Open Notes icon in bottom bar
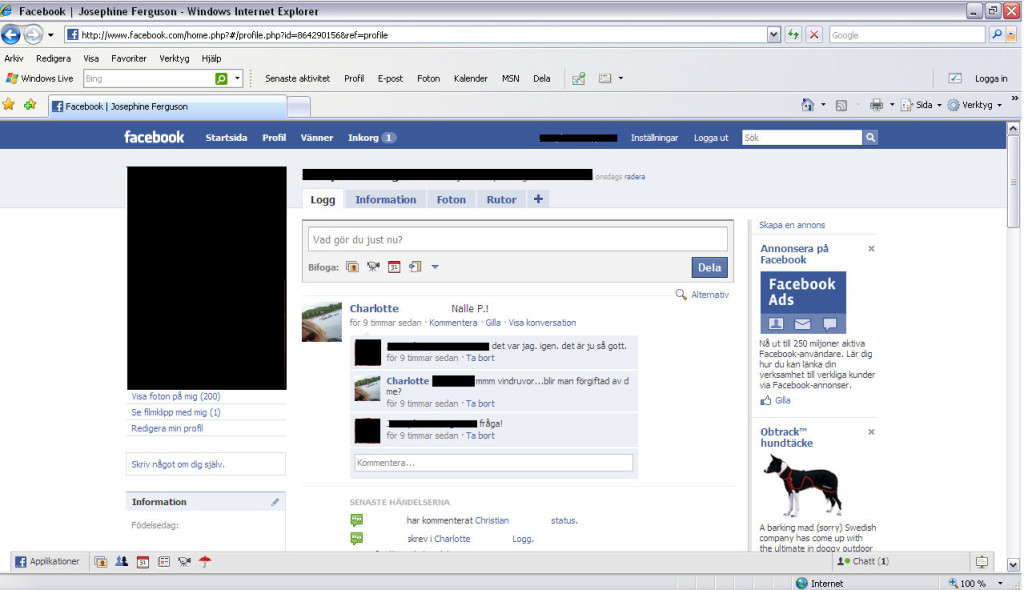Image resolution: width=1024 pixels, height=590 pixels. (x=163, y=561)
